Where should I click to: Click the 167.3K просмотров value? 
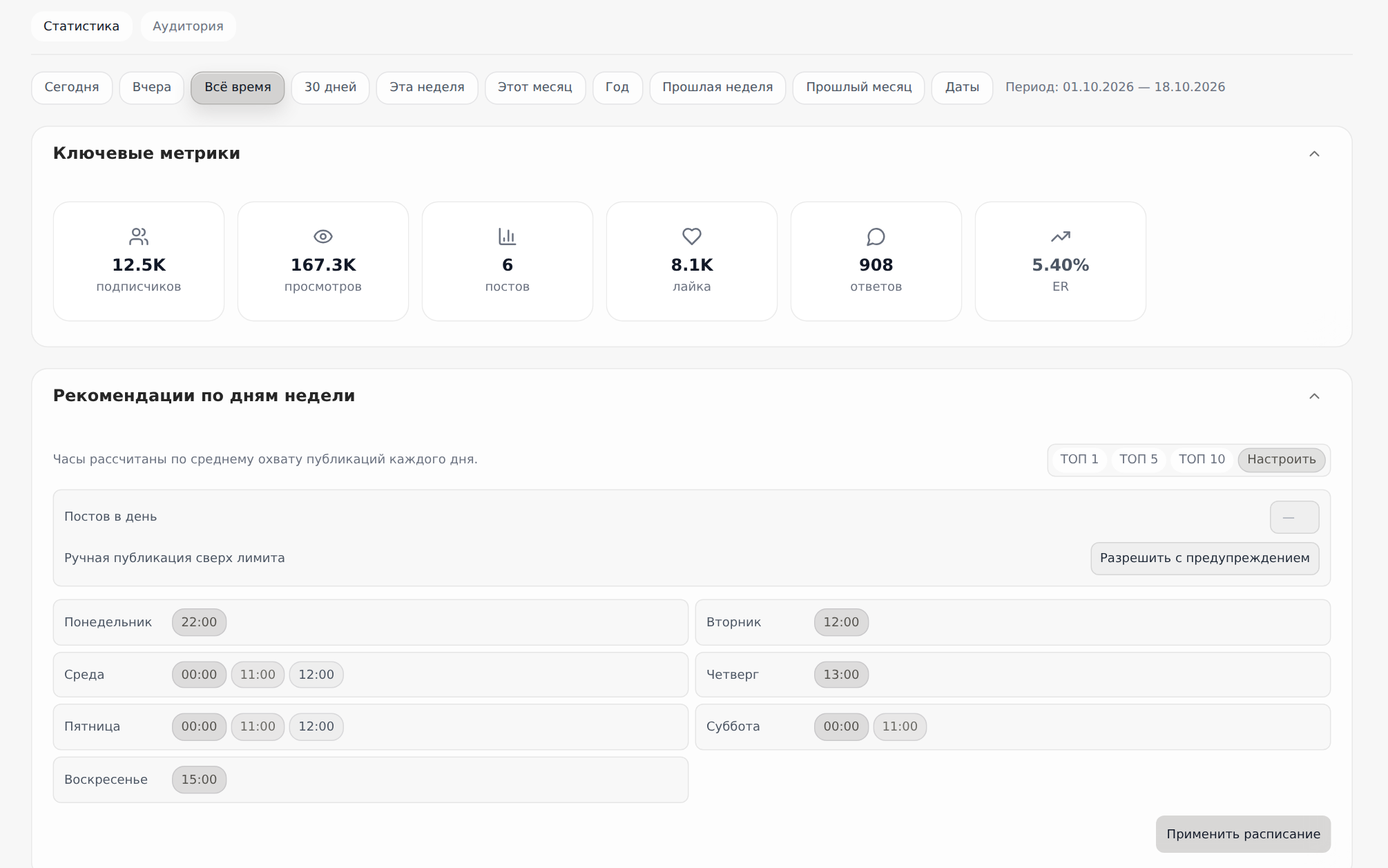click(323, 265)
